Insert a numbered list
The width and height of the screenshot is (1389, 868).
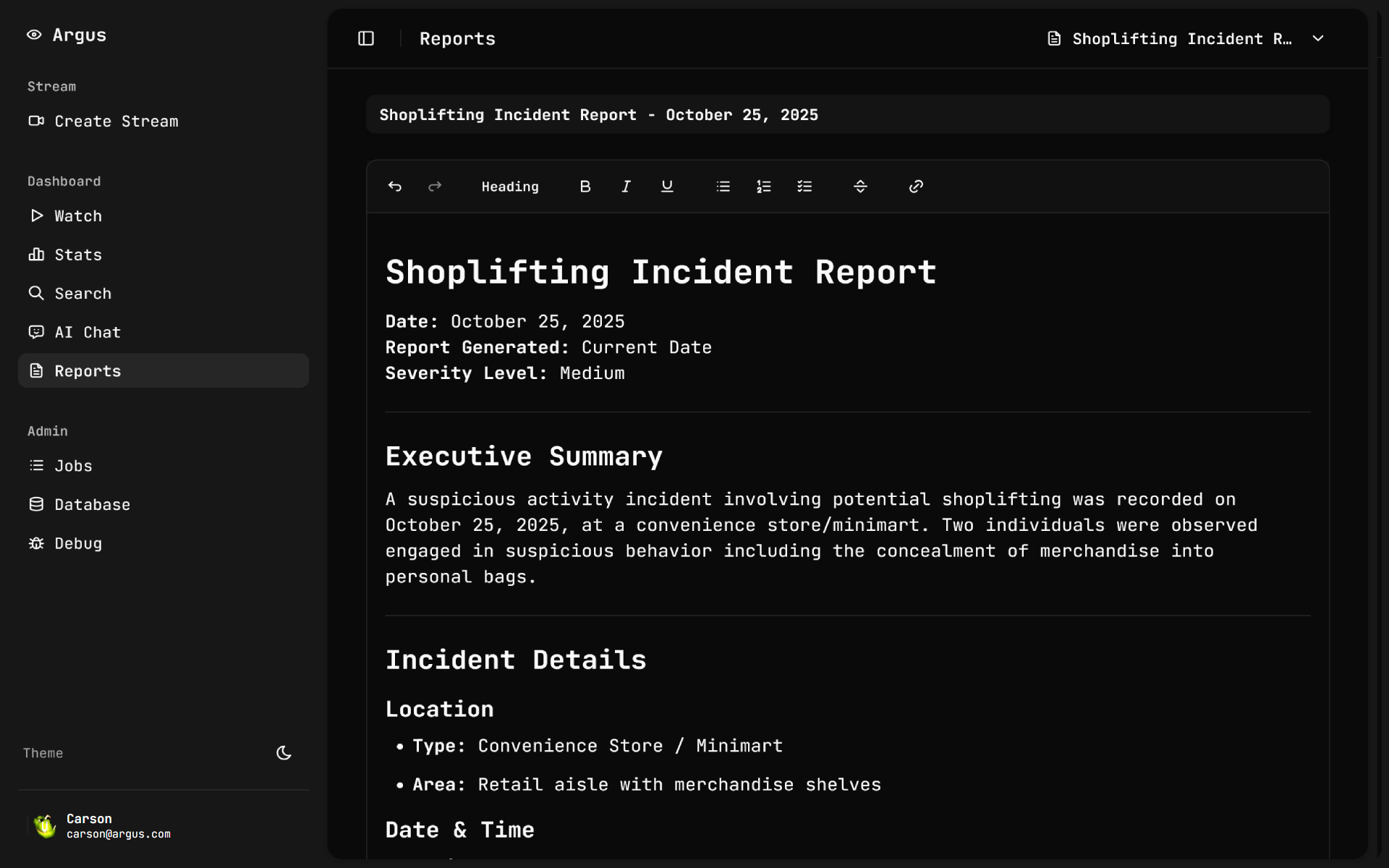tap(764, 187)
